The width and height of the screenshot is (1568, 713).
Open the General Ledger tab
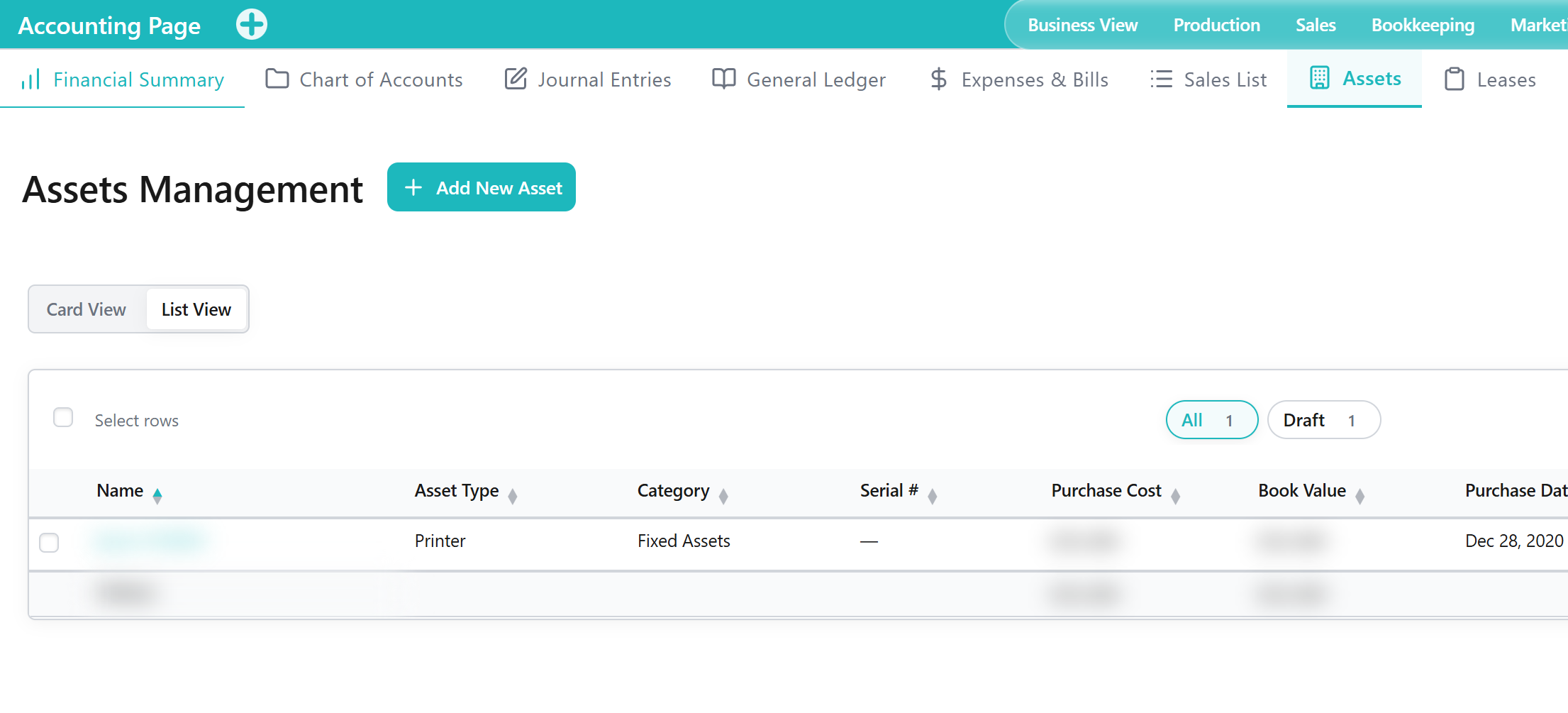pyautogui.click(x=799, y=79)
